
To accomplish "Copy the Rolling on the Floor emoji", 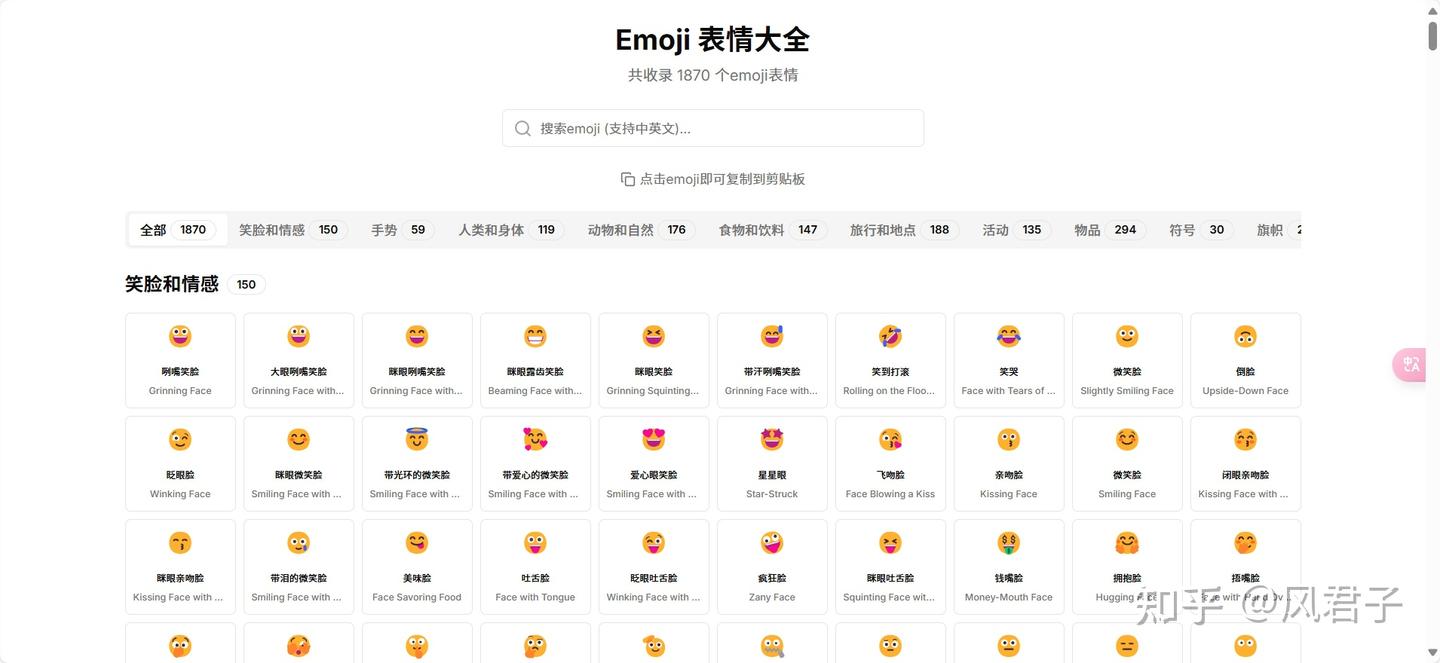I will tap(890, 360).
